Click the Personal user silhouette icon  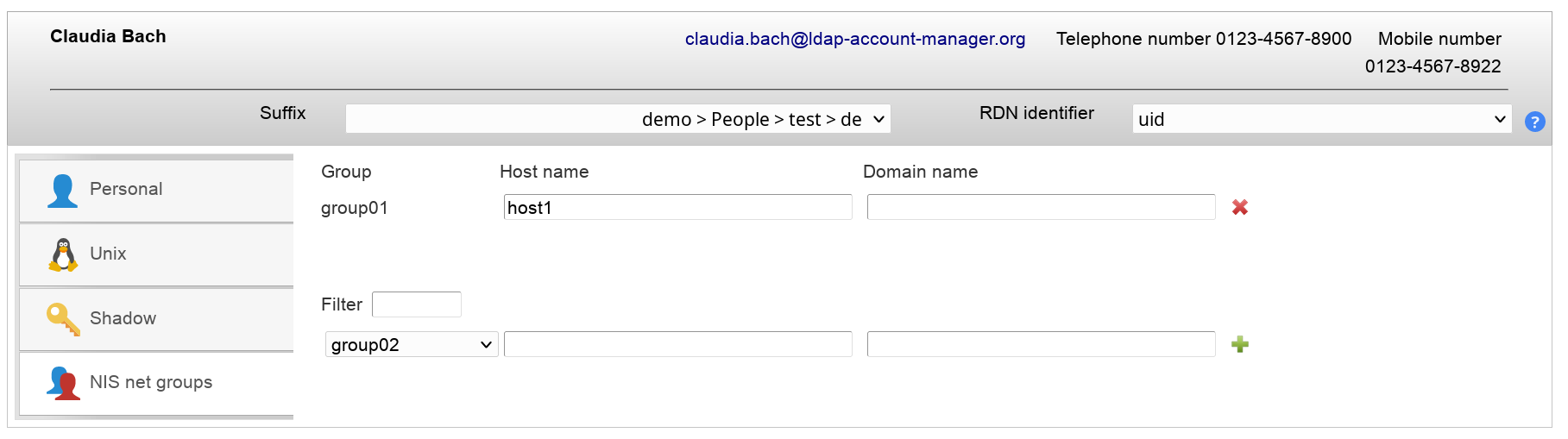[62, 191]
